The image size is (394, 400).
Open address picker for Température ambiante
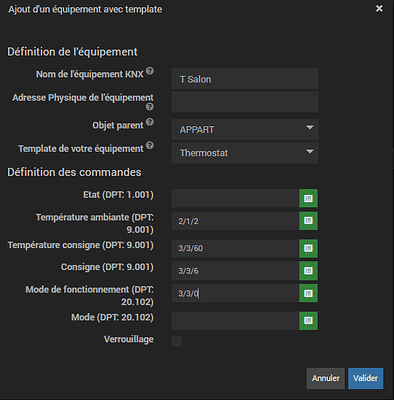pyautogui.click(x=308, y=221)
